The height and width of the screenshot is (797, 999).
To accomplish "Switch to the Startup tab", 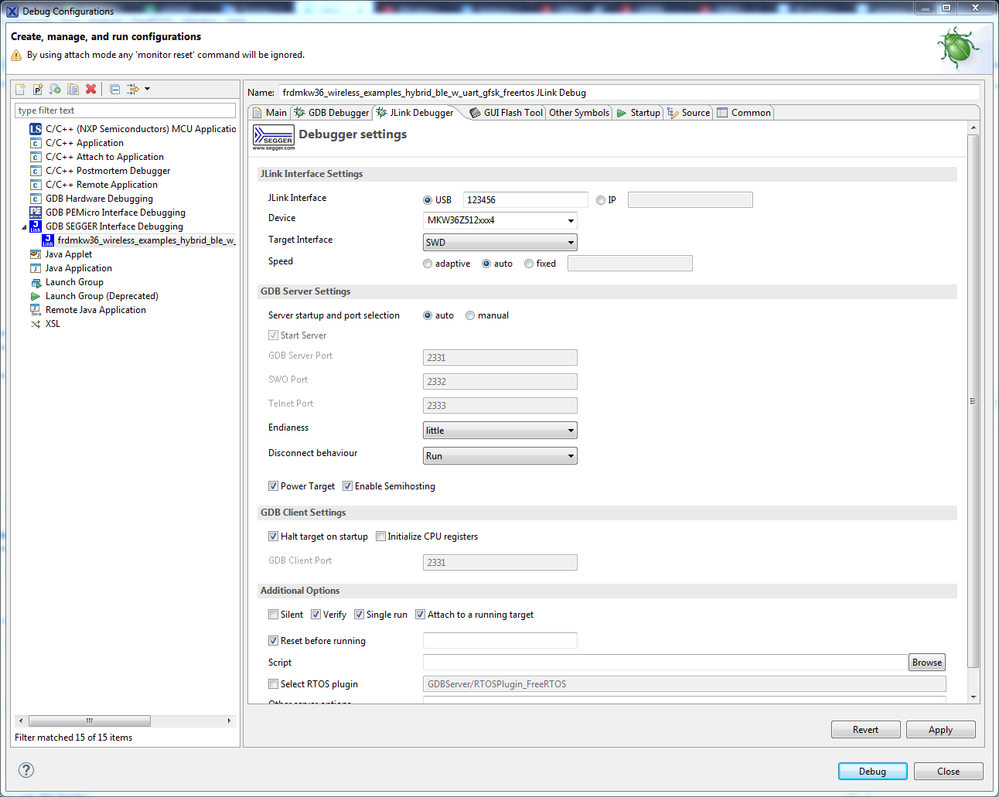I will click(x=638, y=113).
